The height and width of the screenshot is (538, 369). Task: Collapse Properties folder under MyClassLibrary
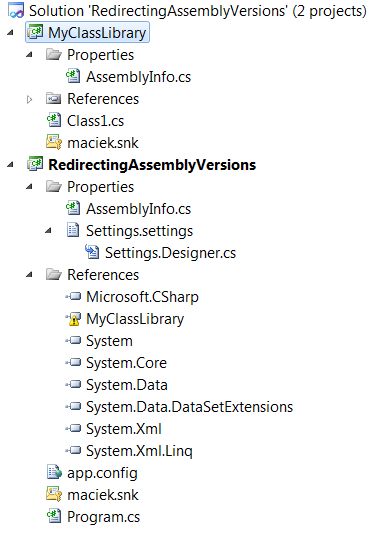(x=30, y=55)
